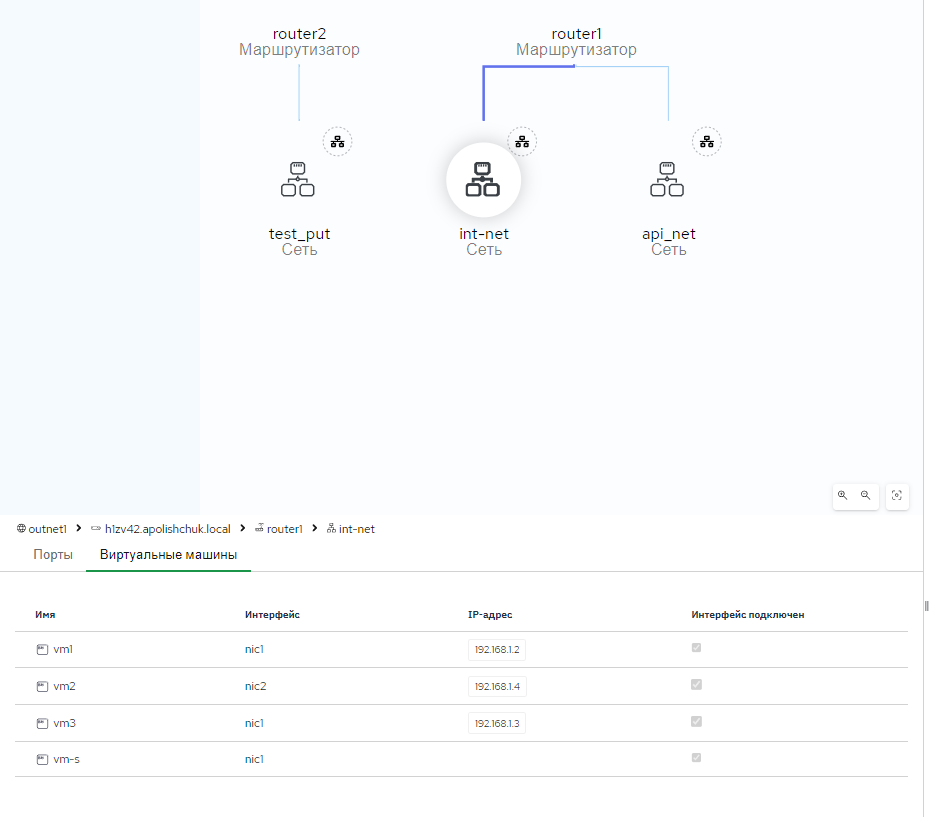Switch to the Порты tab
This screenshot has width=929, height=817.
(53, 555)
